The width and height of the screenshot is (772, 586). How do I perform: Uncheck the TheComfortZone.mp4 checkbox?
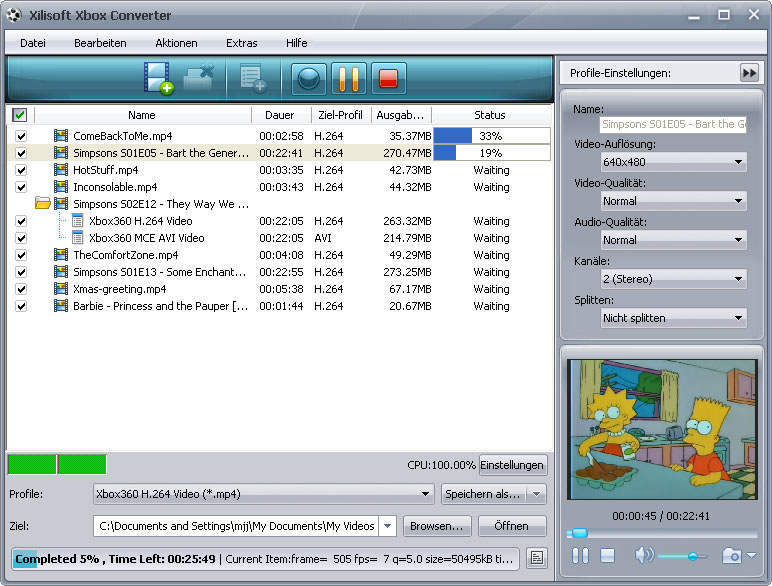[21, 255]
